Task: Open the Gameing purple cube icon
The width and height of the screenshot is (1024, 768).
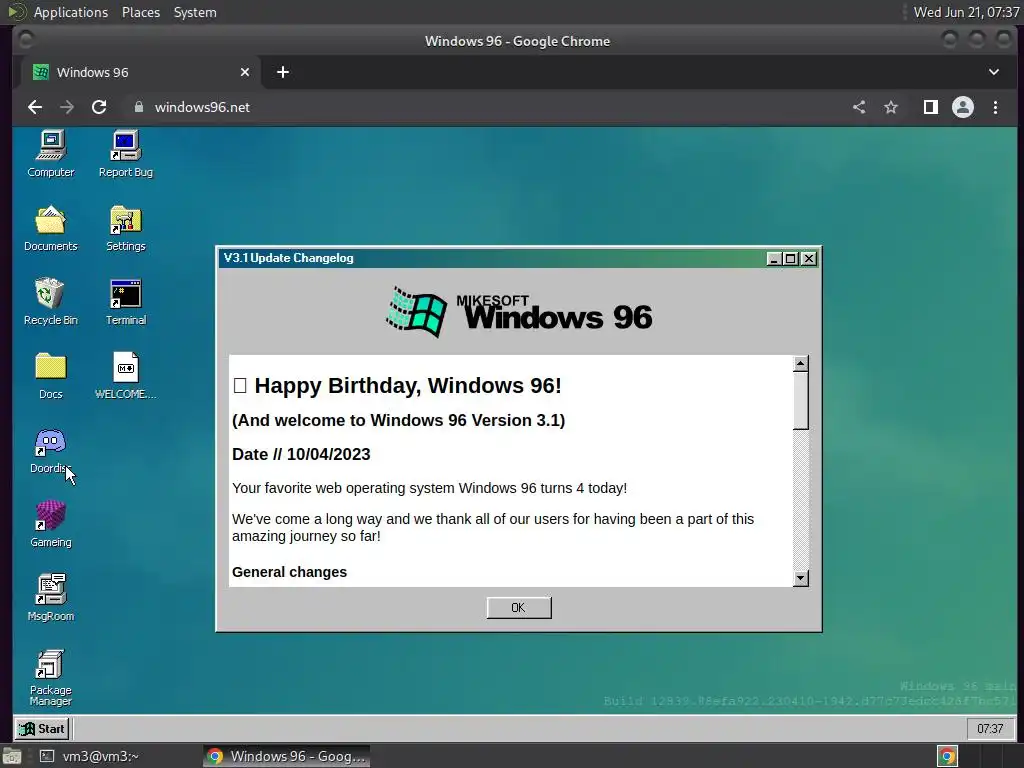Action: (50, 524)
